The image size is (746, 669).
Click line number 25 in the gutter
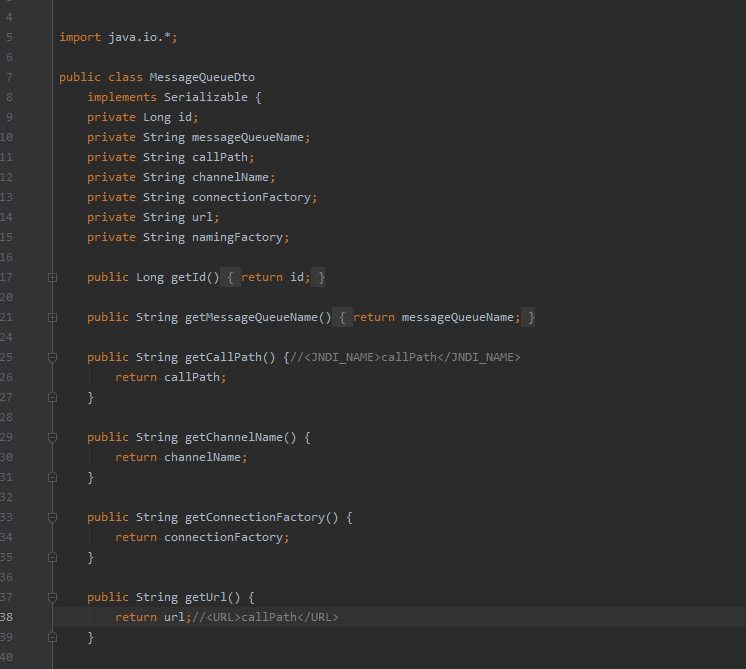tap(7, 357)
